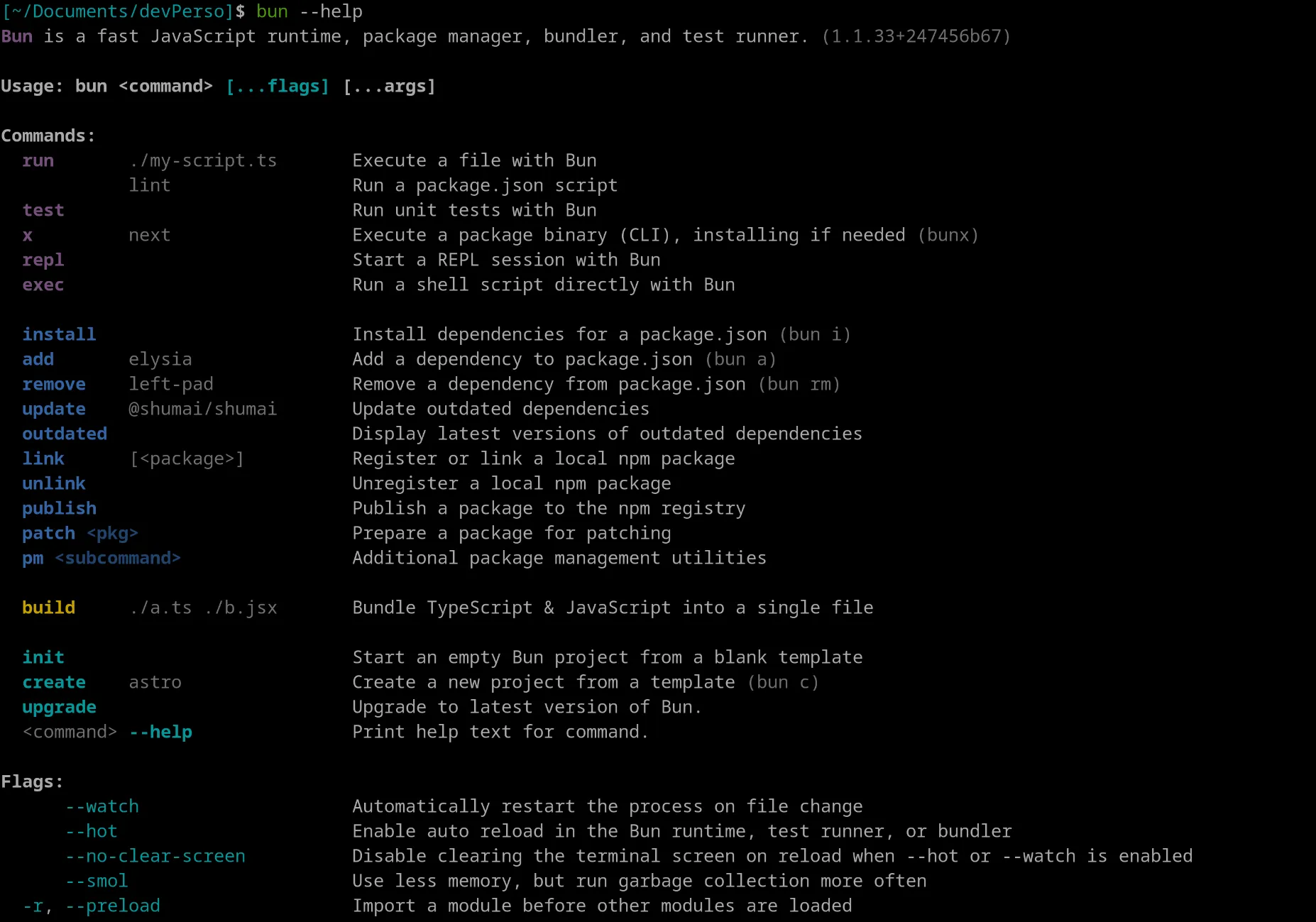Click the 'x' command name
The image size is (1316, 922).
tap(28, 236)
